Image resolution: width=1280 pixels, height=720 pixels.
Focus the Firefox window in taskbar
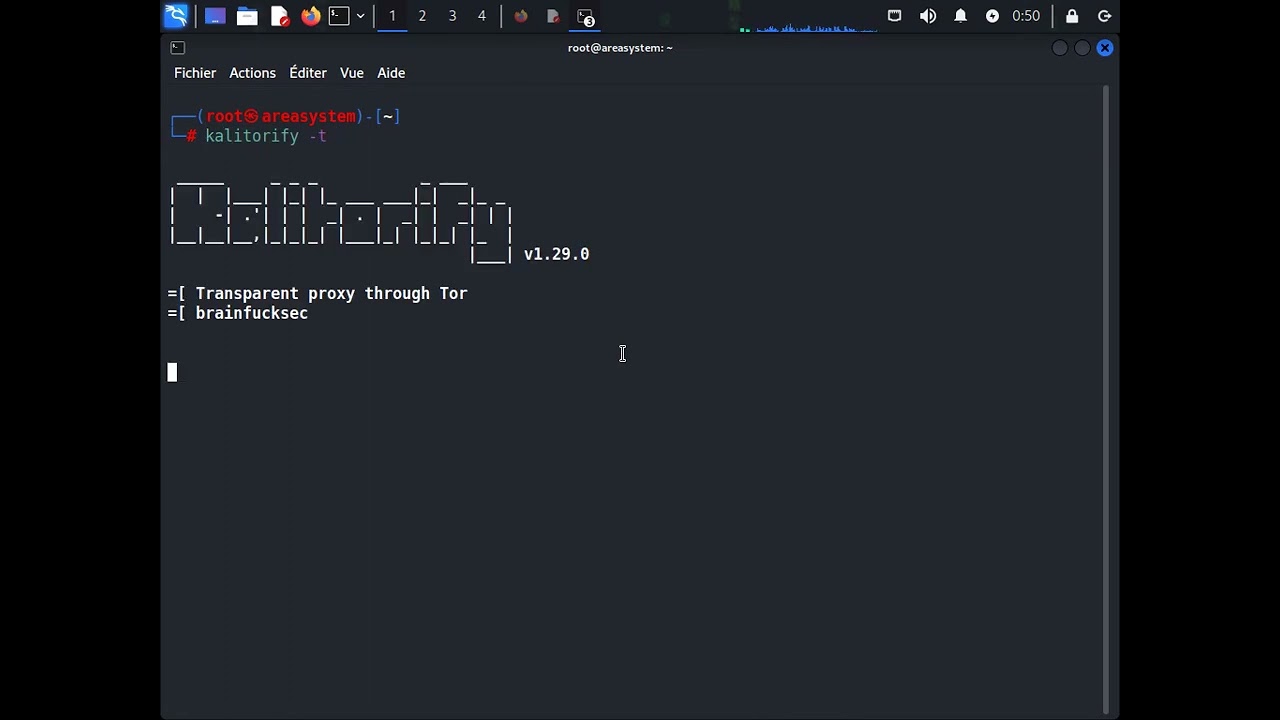coord(521,16)
